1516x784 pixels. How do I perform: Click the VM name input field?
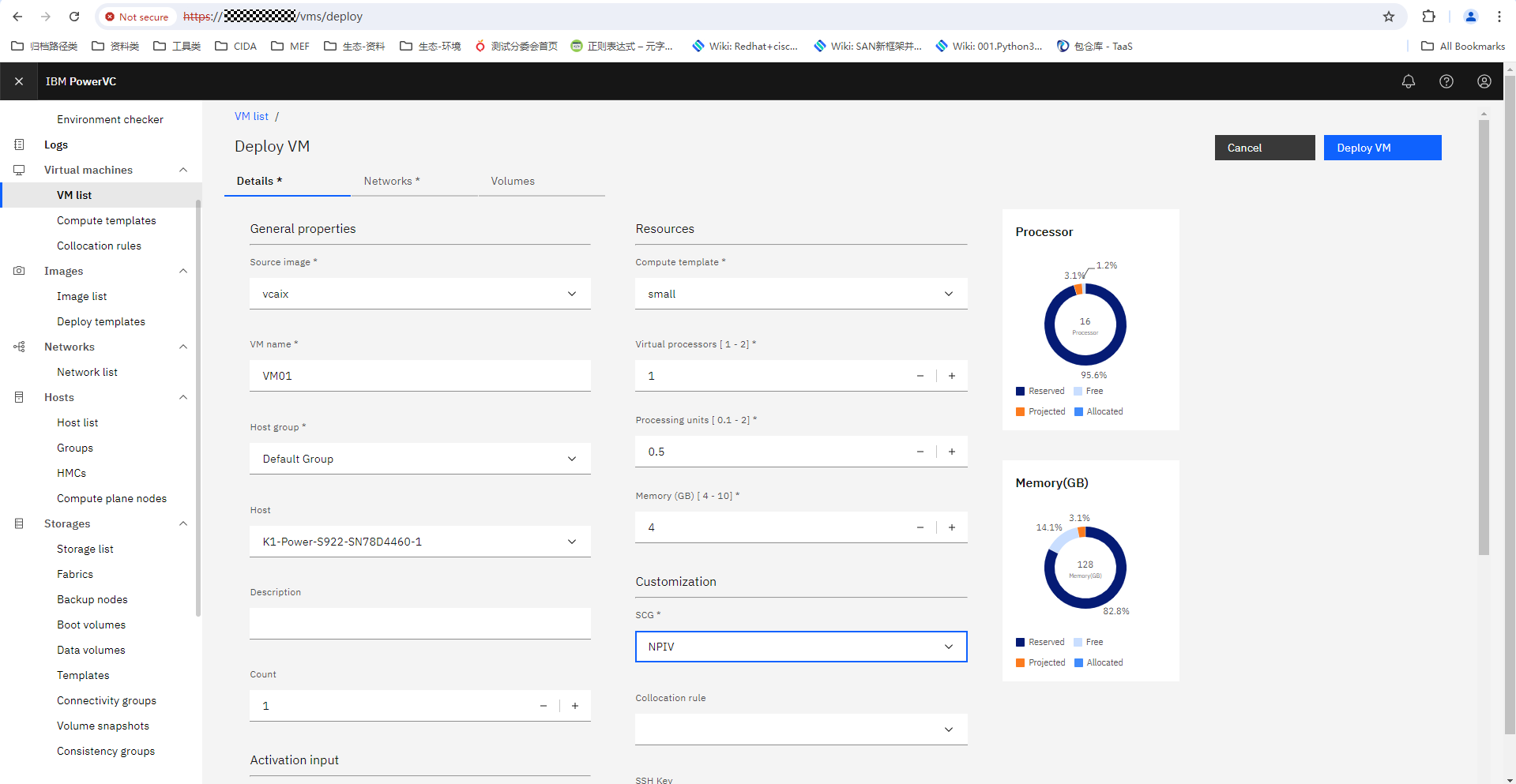[420, 376]
